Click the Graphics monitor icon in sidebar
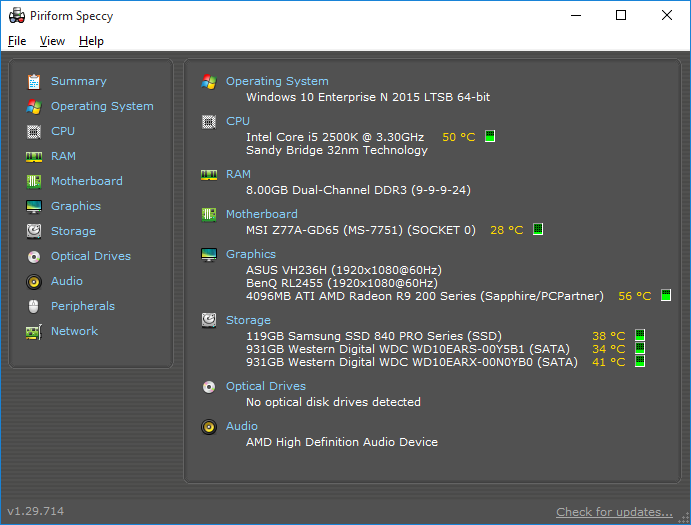The image size is (691, 525). click(34, 207)
